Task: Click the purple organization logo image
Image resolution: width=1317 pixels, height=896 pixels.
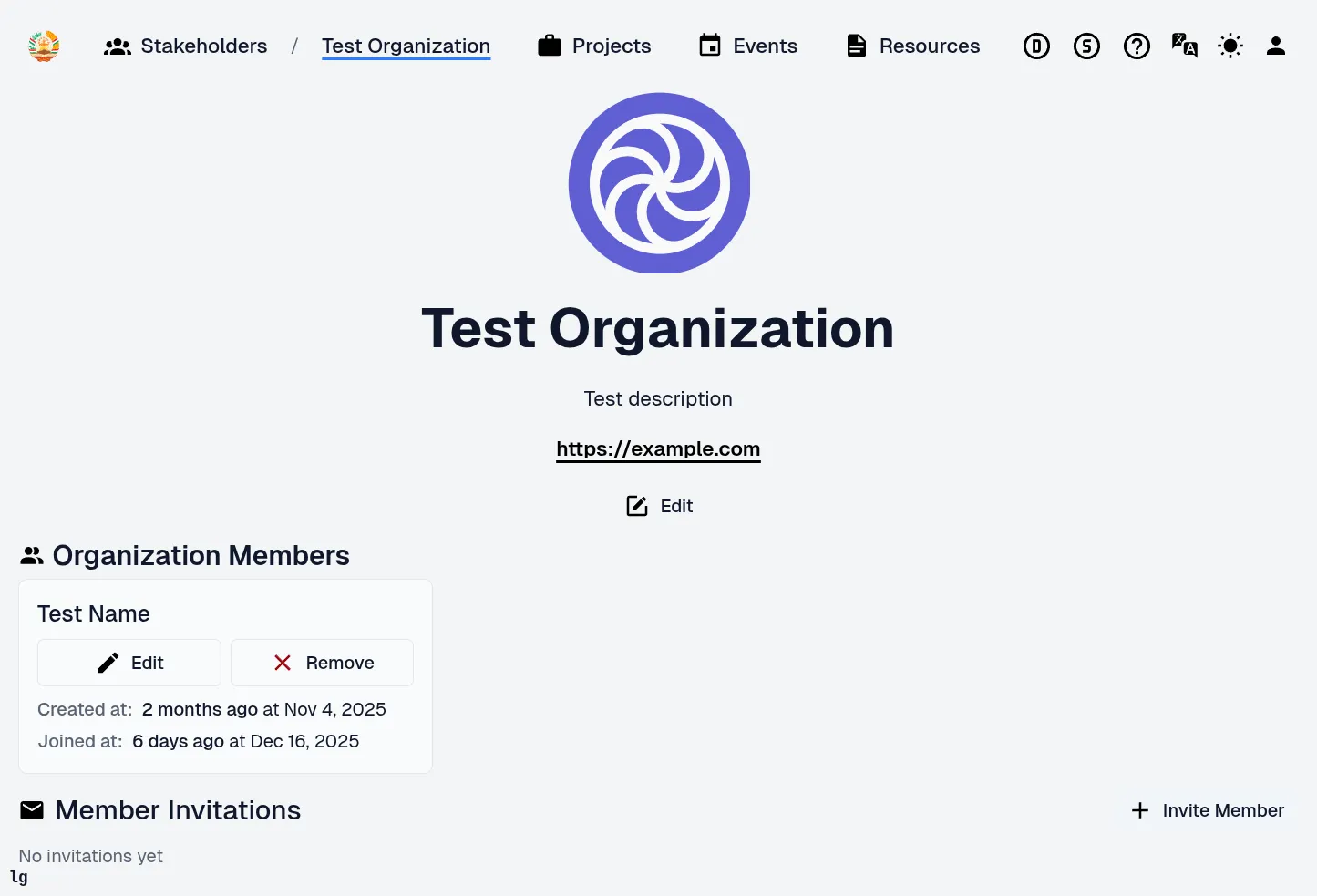Action: [659, 183]
